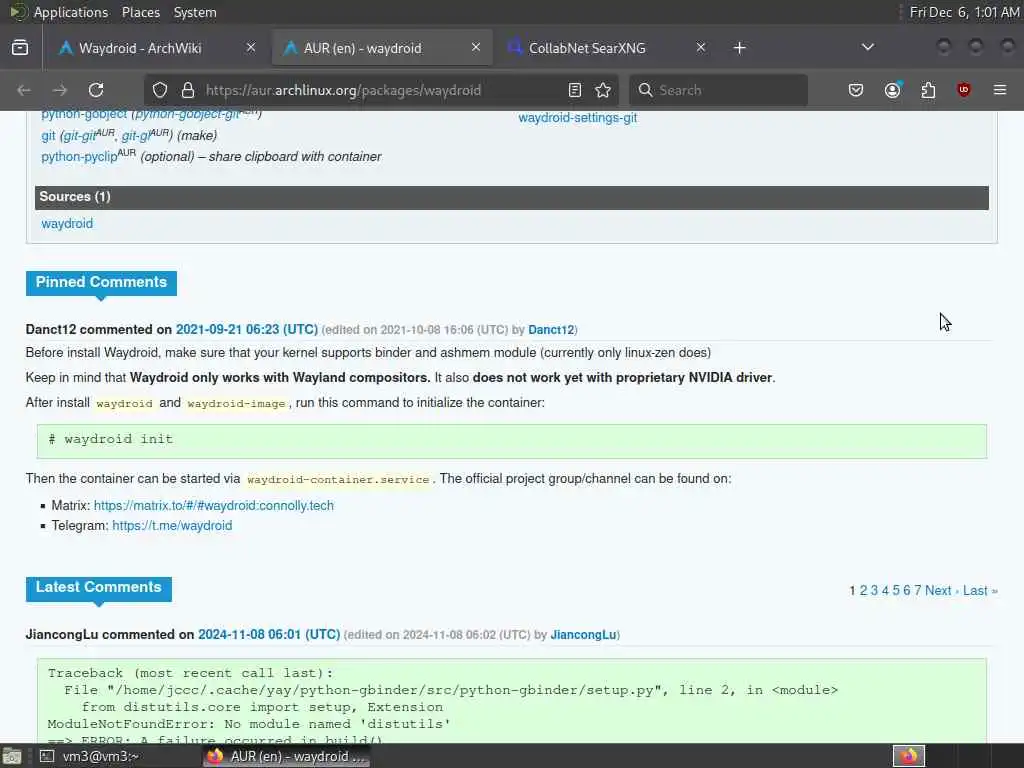
Task: Click the Sources (1) header bar
Action: 511,197
